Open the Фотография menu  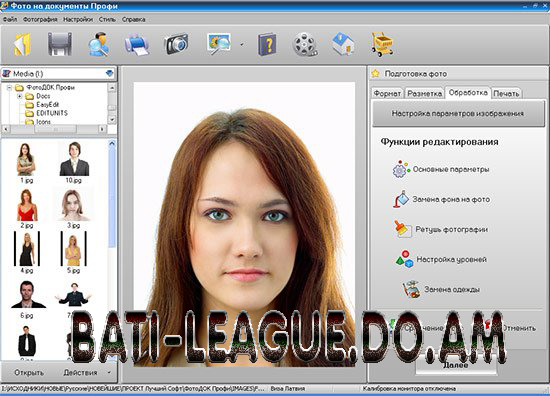[x=40, y=19]
